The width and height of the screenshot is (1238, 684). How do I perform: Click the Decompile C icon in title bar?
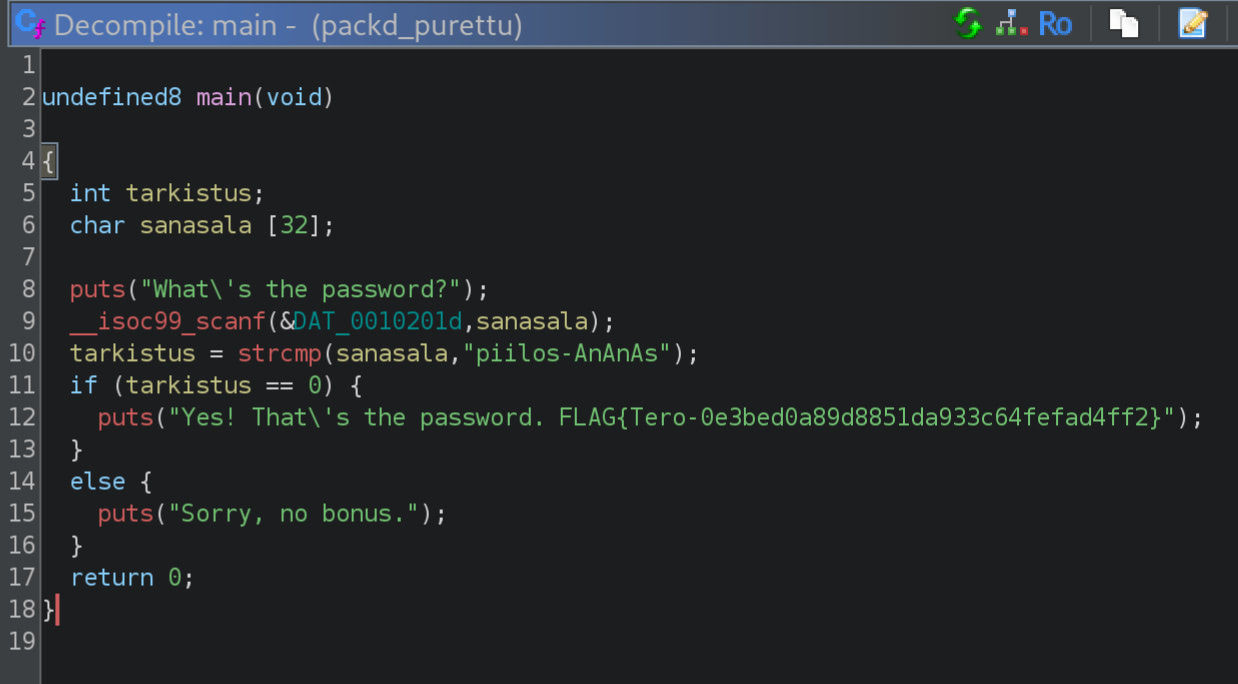[x=30, y=24]
